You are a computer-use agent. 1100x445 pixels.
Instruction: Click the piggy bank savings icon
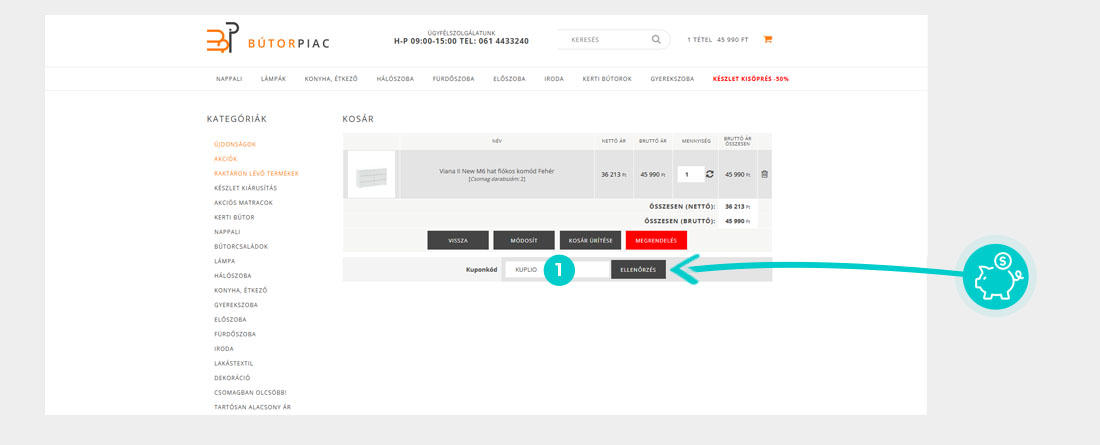[x=994, y=277]
